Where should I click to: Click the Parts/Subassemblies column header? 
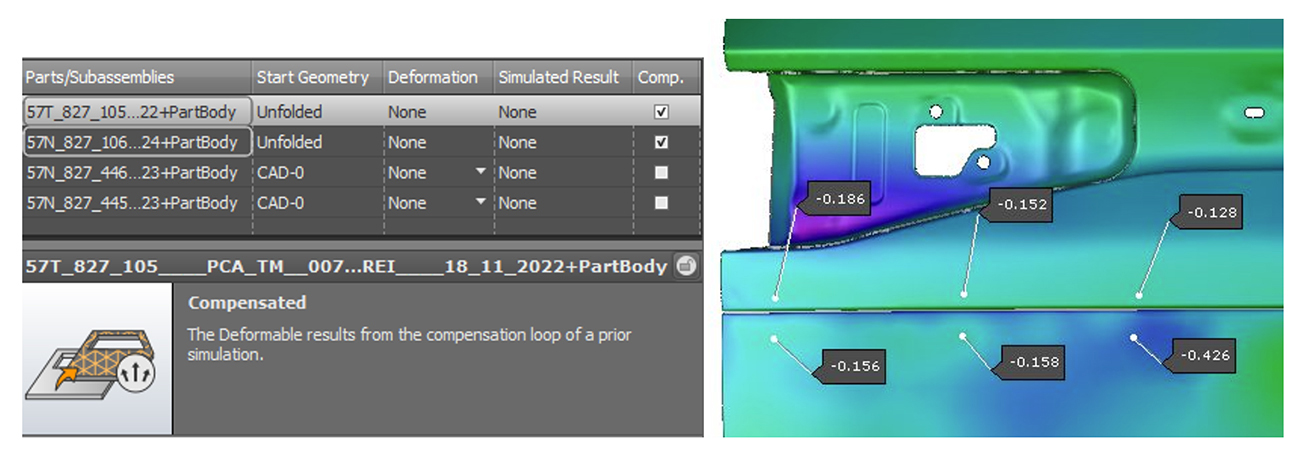(100, 77)
